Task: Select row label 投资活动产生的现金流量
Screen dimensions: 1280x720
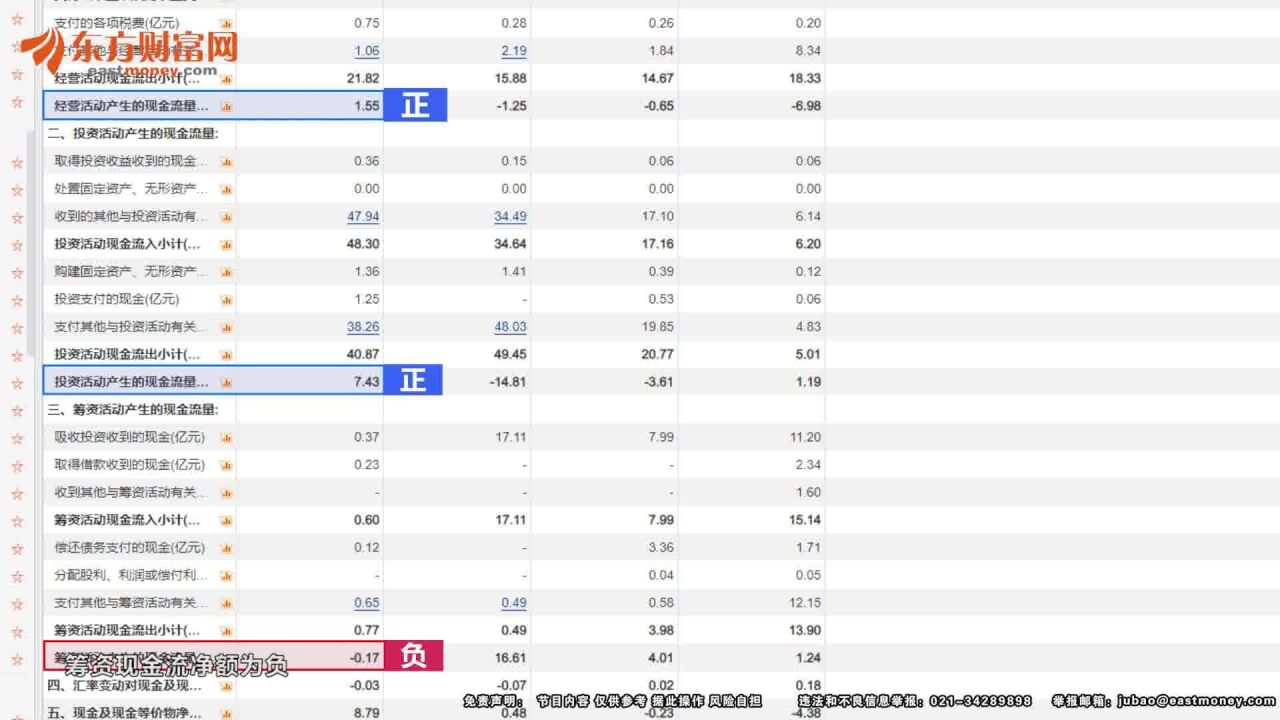Action: pos(131,382)
